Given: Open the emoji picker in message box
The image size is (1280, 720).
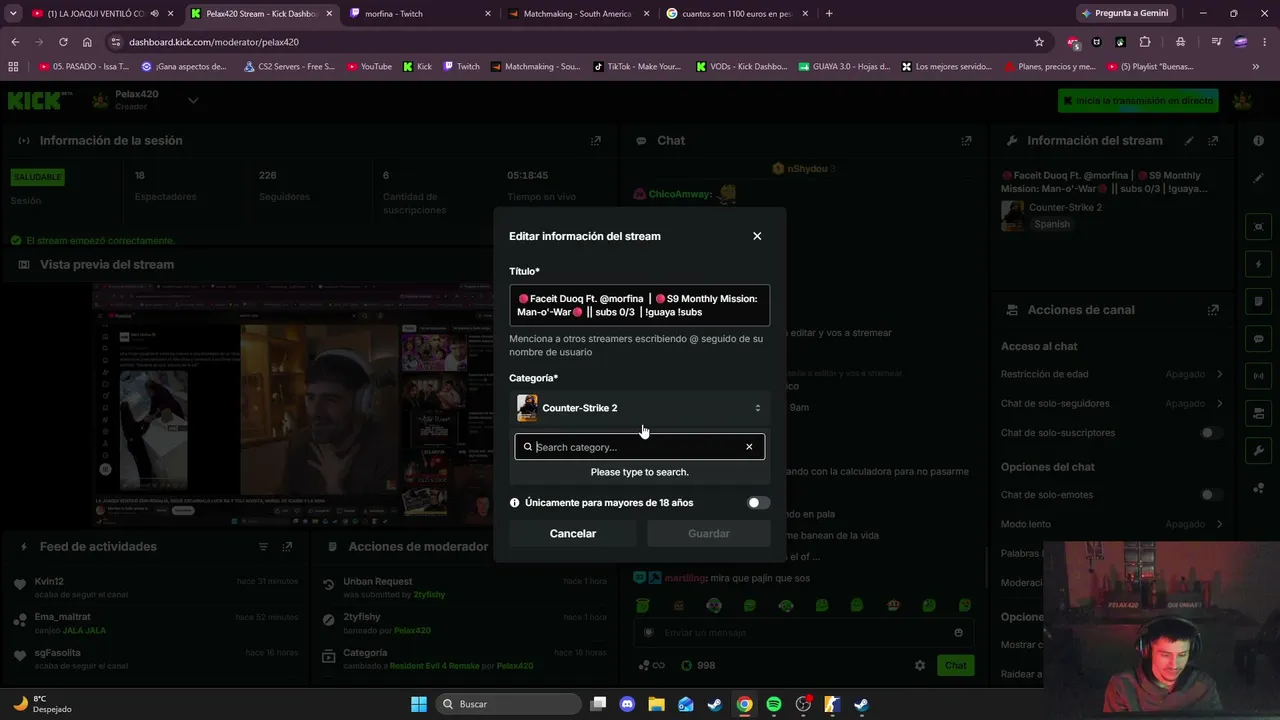Looking at the screenshot, I should click(958, 633).
